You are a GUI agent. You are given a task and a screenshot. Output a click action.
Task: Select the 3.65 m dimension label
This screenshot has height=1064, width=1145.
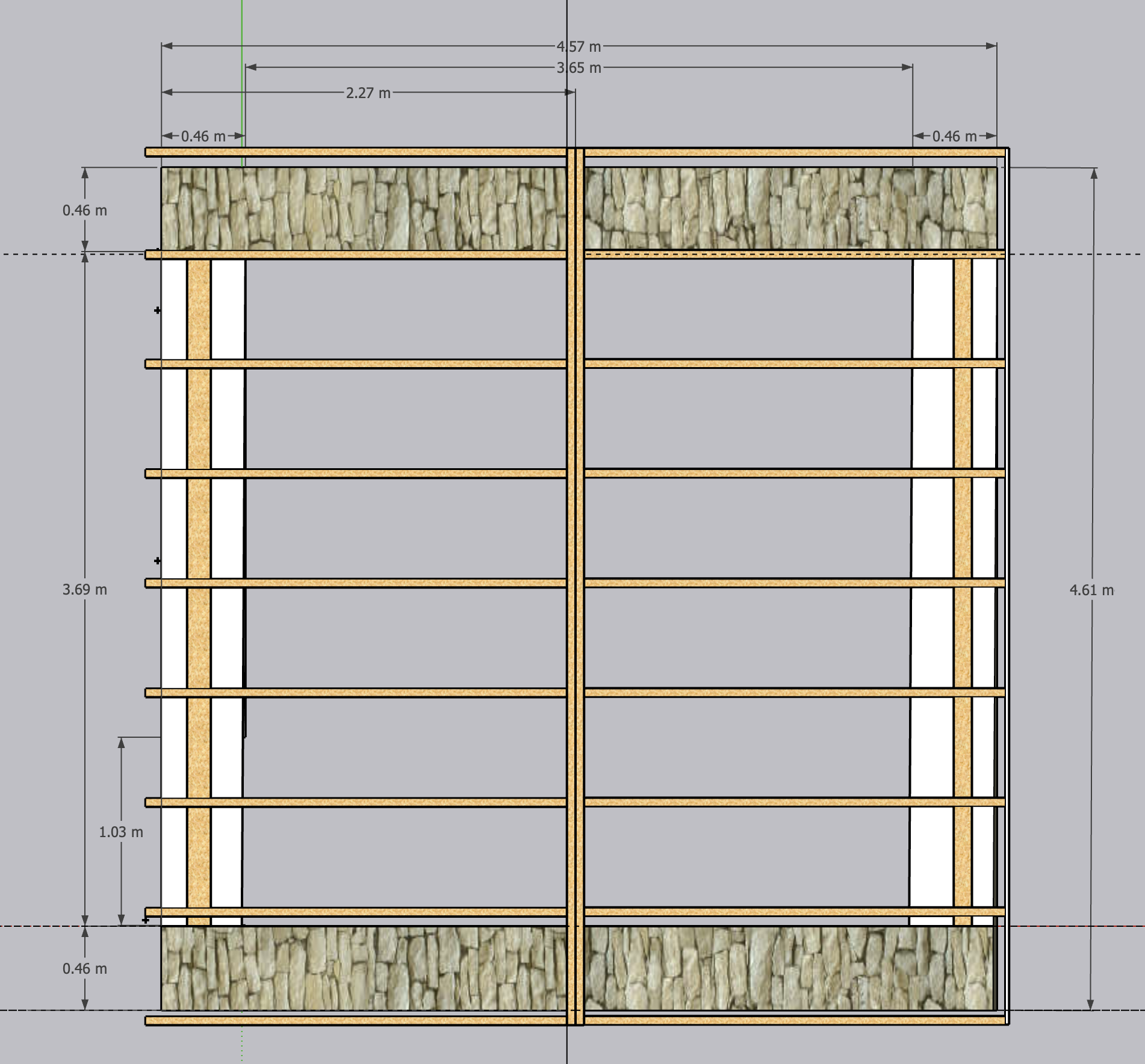coord(579,68)
